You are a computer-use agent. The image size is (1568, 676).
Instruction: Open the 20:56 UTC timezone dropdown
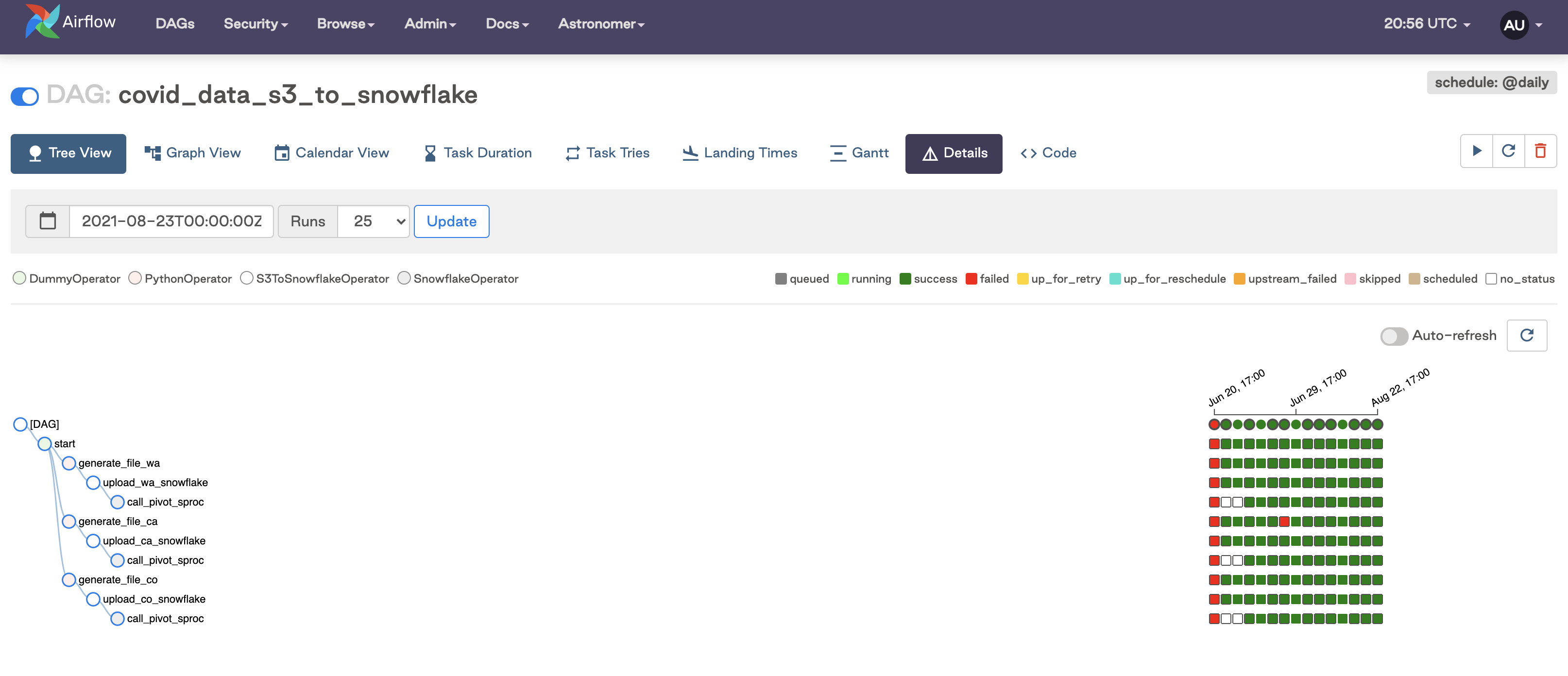click(1427, 24)
